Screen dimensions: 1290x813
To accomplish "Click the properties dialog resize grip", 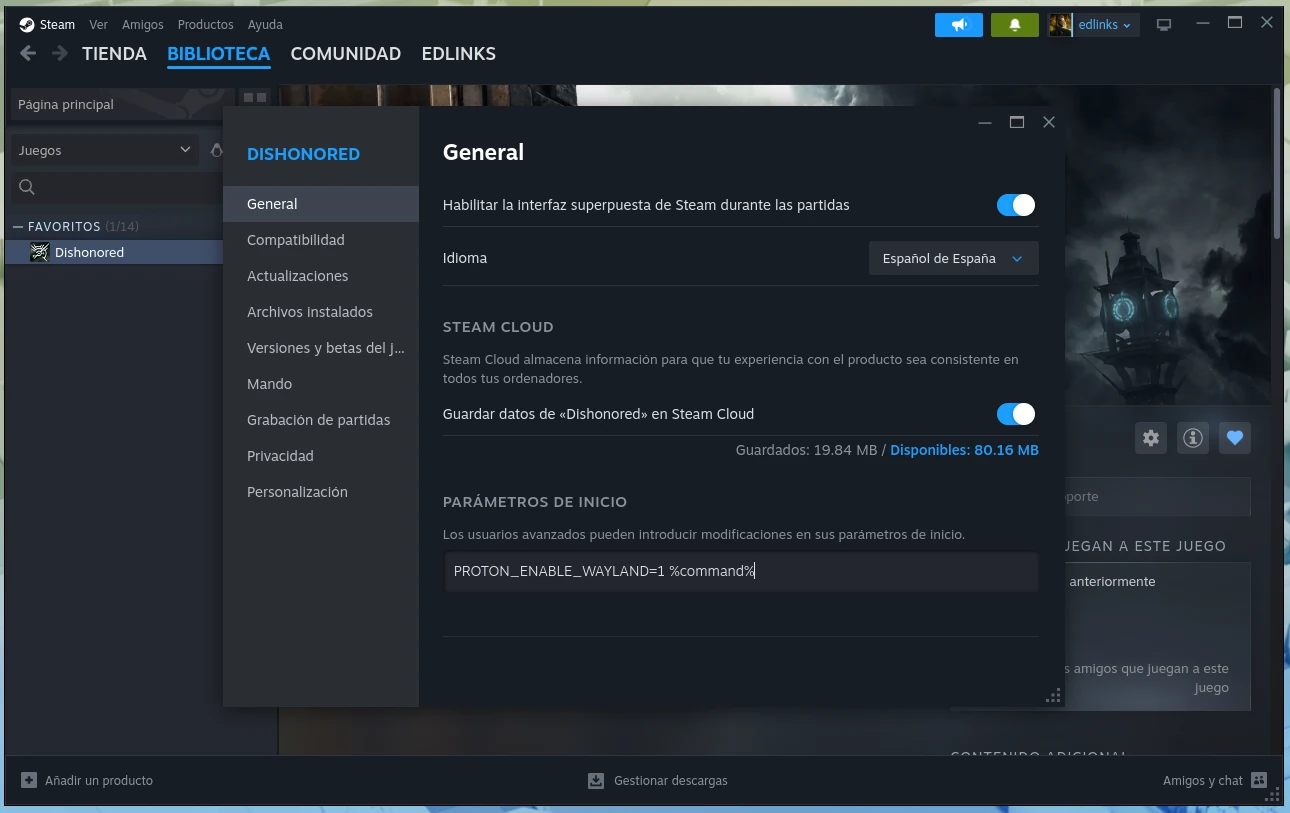I will click(1053, 696).
